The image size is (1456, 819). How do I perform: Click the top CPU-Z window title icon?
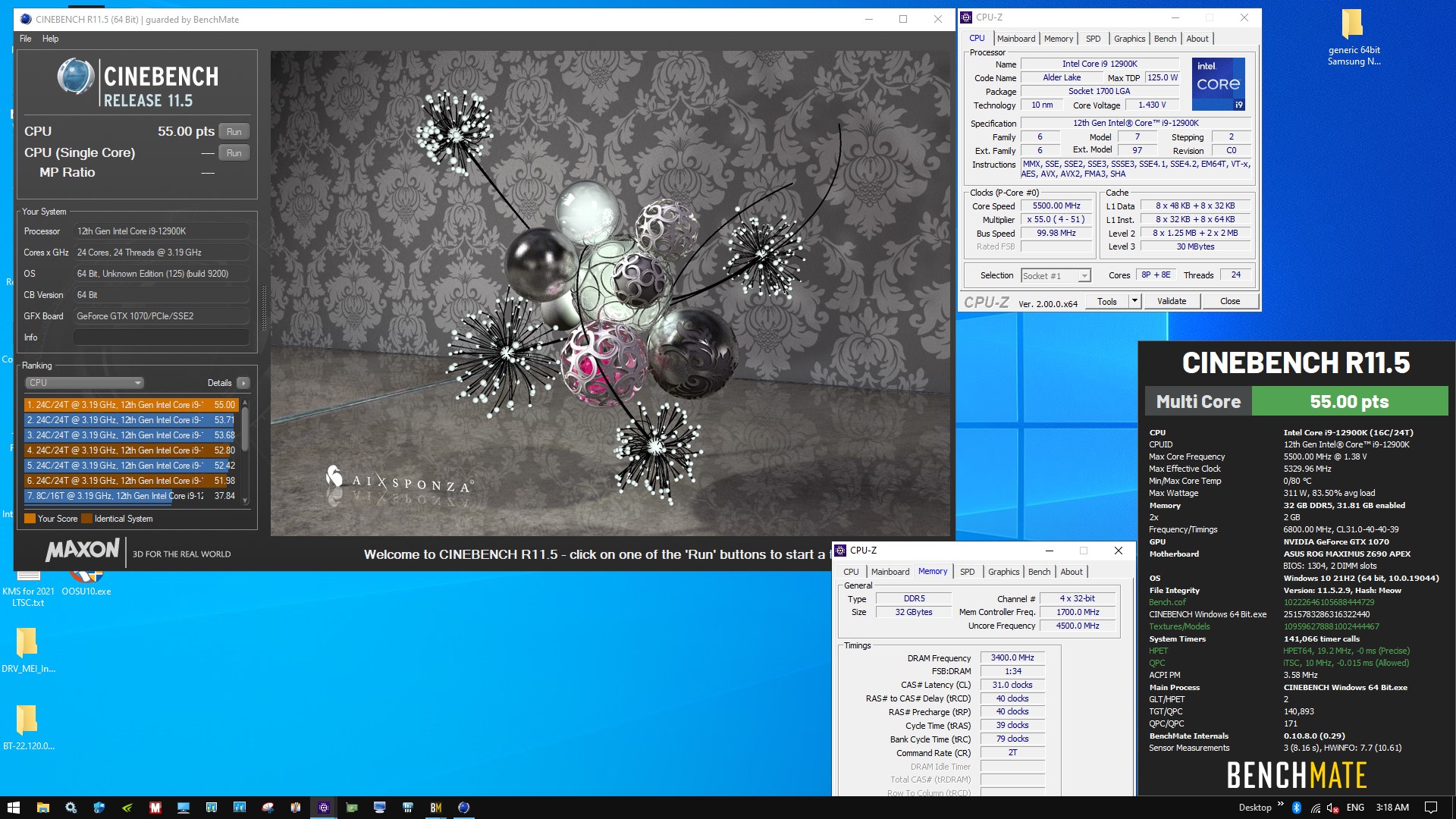coord(966,17)
